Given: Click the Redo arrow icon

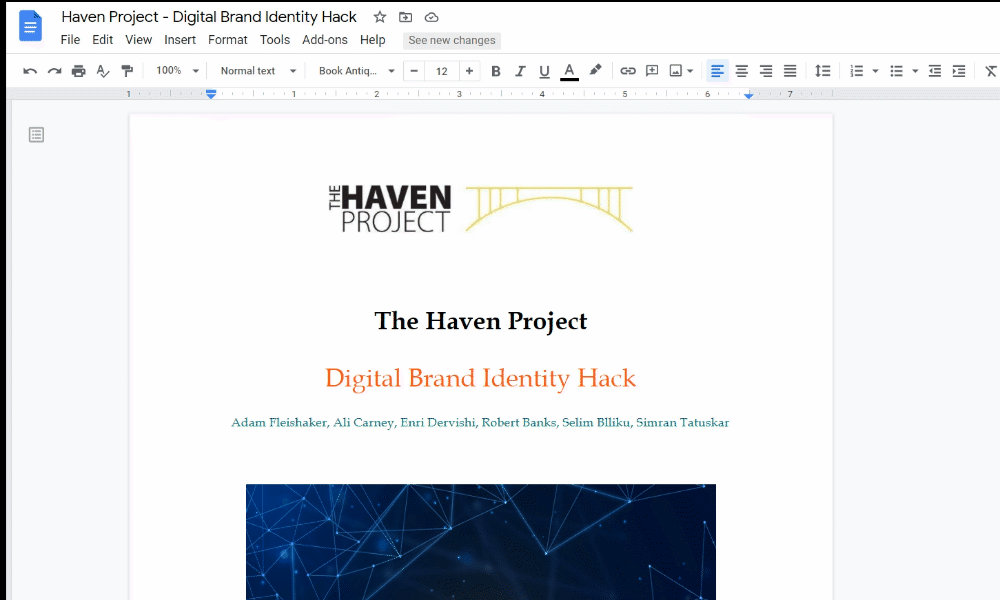Looking at the screenshot, I should [x=54, y=71].
